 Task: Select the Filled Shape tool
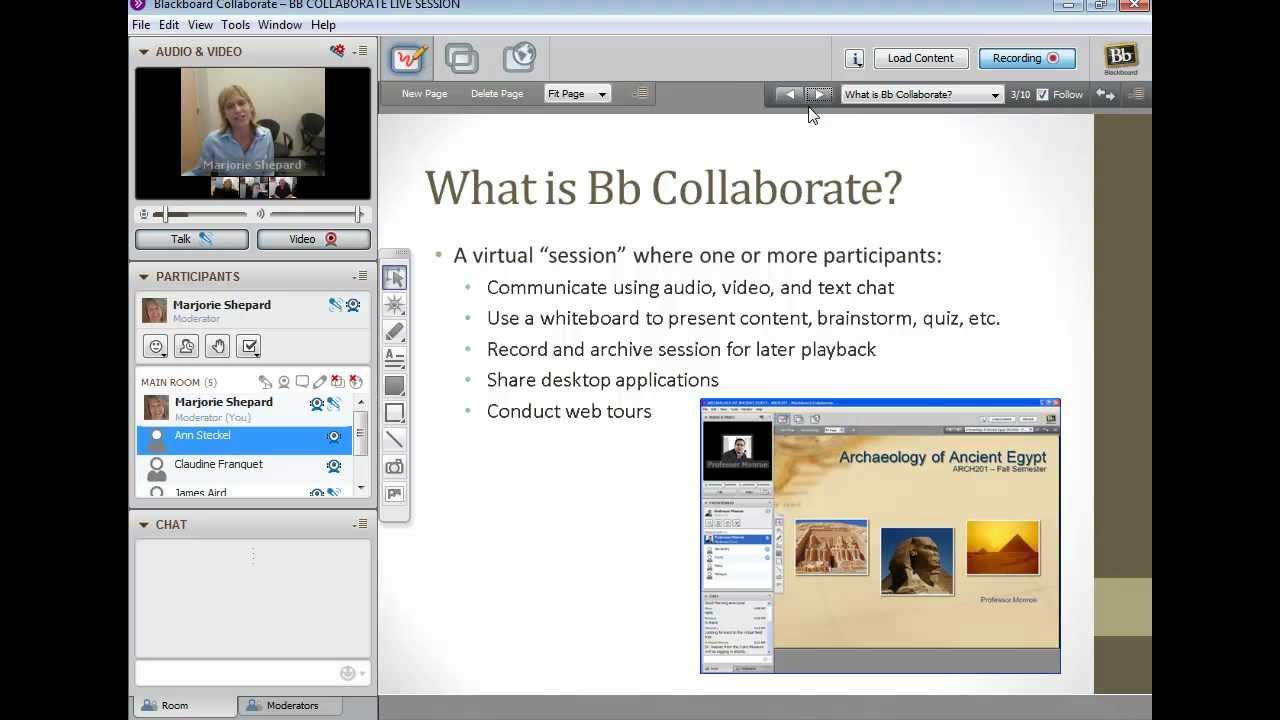(x=395, y=386)
